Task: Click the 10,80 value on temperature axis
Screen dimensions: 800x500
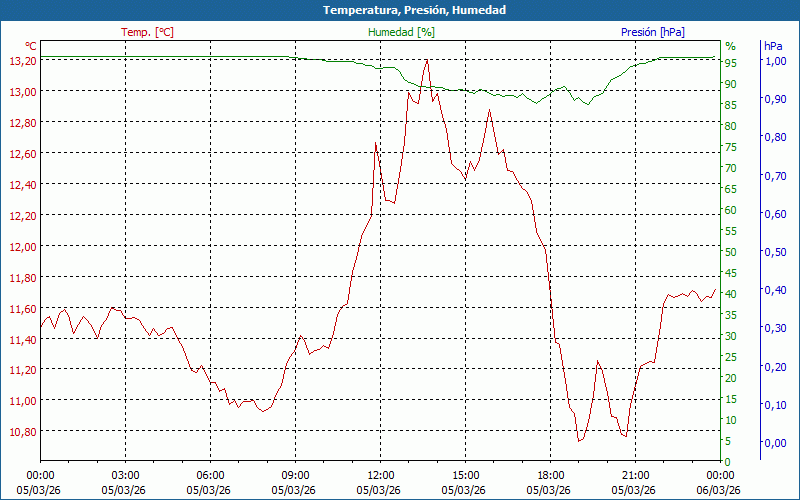Action: [x=22, y=431]
